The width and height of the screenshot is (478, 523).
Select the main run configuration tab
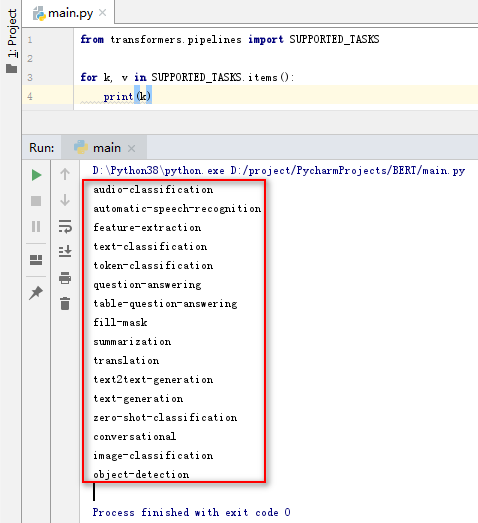tap(104, 147)
